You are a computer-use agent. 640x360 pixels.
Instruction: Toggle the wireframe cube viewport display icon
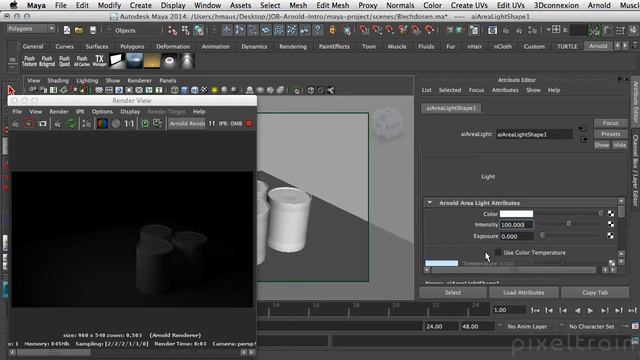pyautogui.click(x=175, y=90)
